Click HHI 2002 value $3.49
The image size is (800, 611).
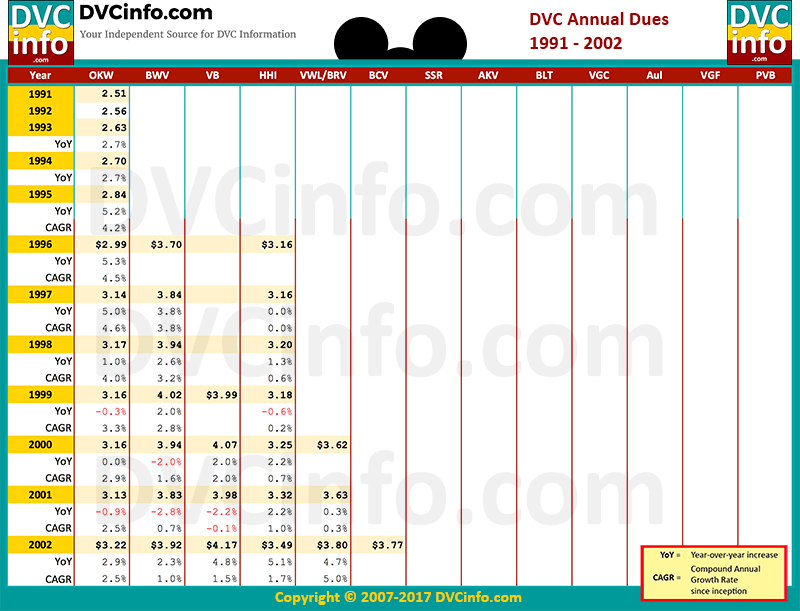pos(277,545)
